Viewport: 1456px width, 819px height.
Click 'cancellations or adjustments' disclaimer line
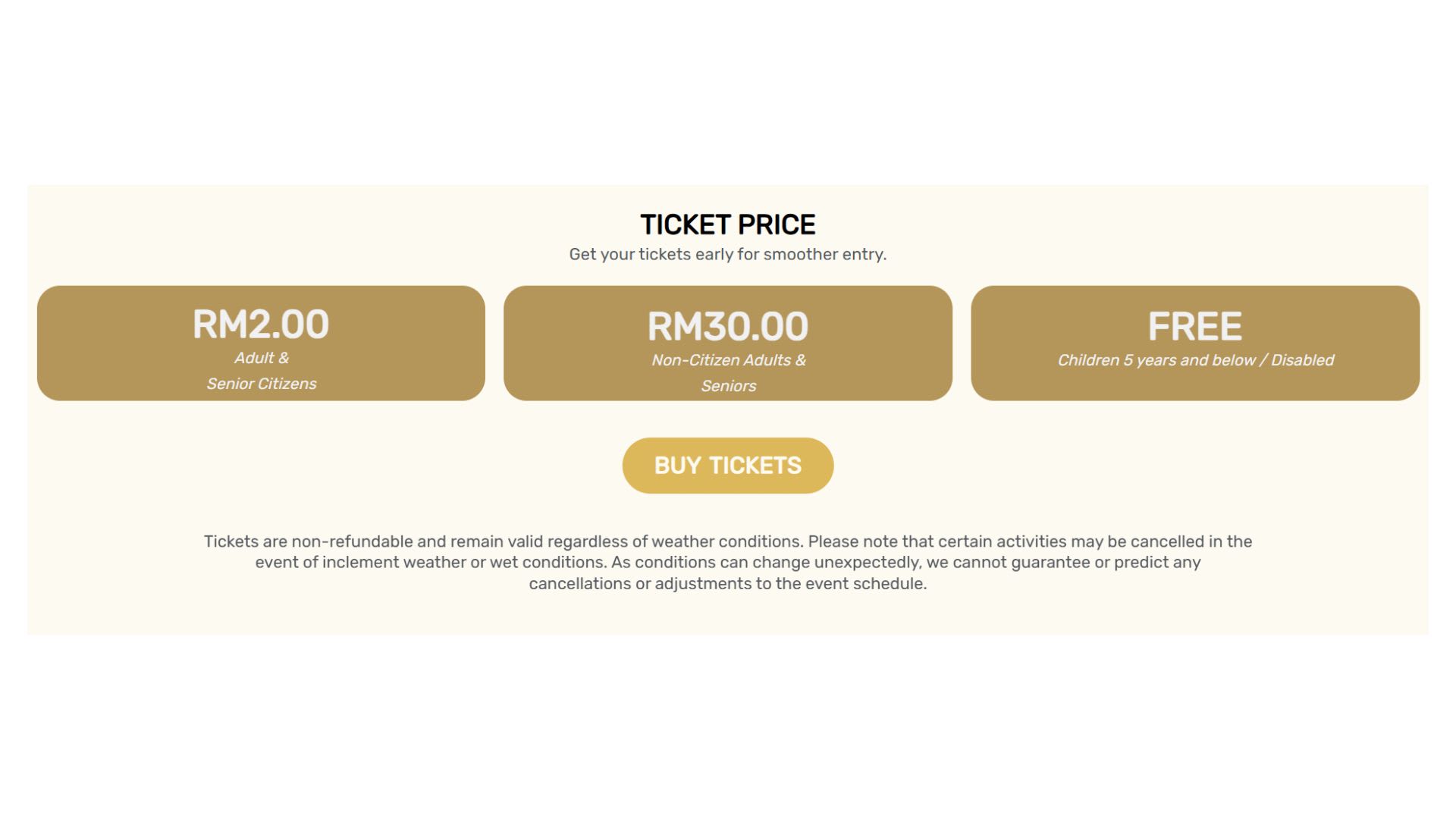coord(727,584)
